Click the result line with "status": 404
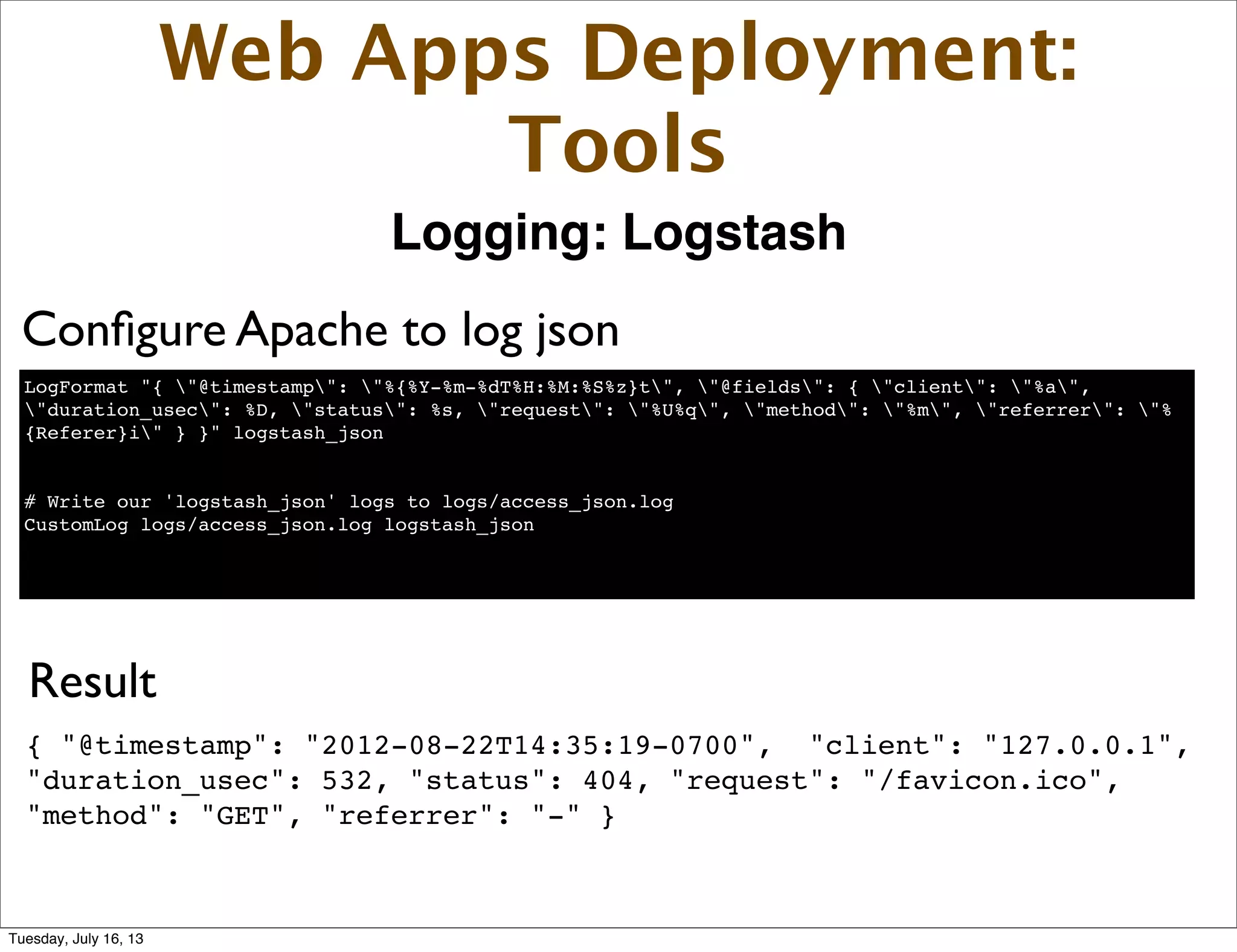 click(x=574, y=780)
